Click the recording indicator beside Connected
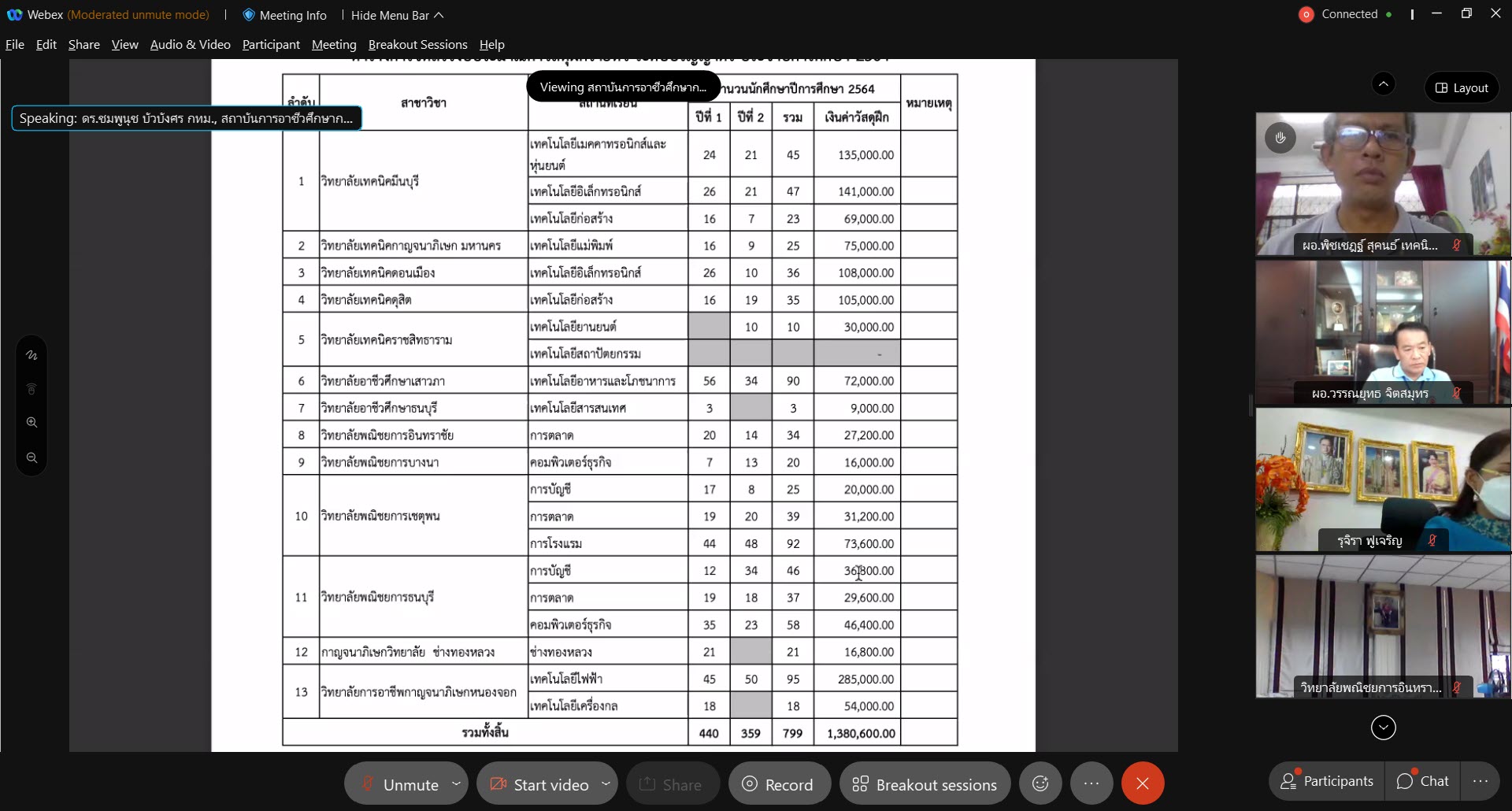The height and width of the screenshot is (811, 1512). tap(1306, 14)
